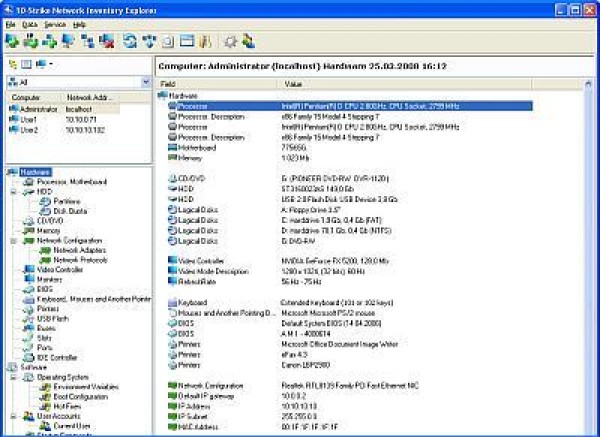Select User1 in the computer list
The width and height of the screenshot is (600, 437).
[x=26, y=120]
